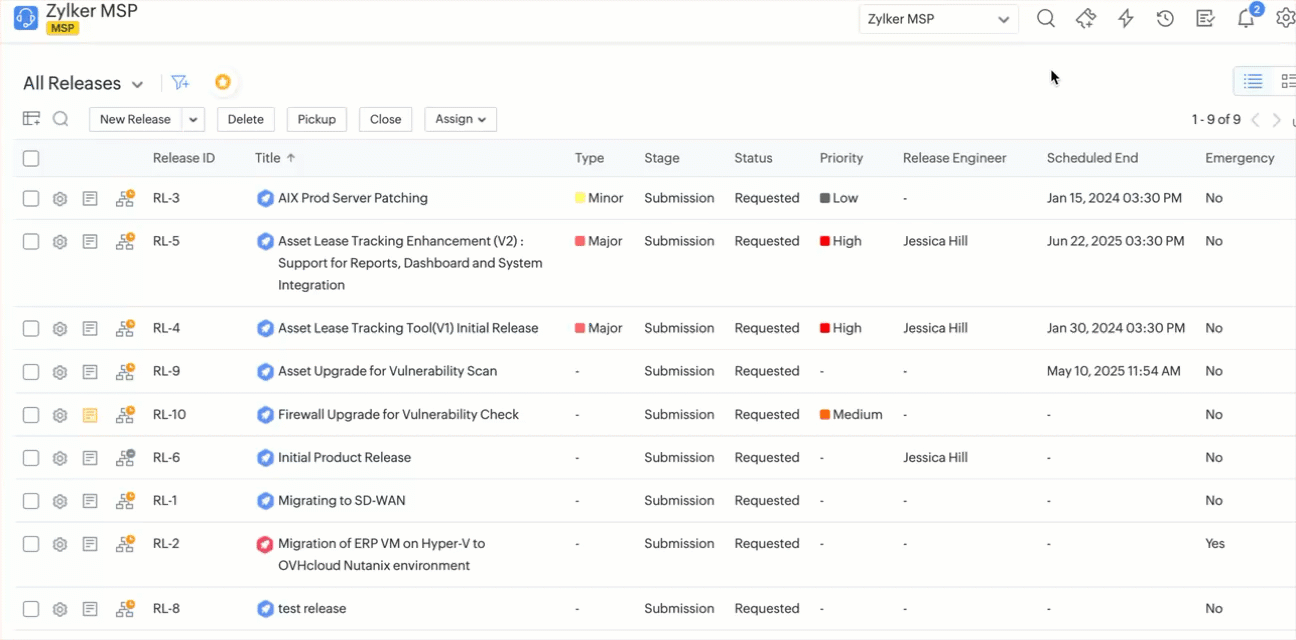Click the workflow icon for RL-6
Viewport: 1296px width, 640px height.
coord(125,458)
